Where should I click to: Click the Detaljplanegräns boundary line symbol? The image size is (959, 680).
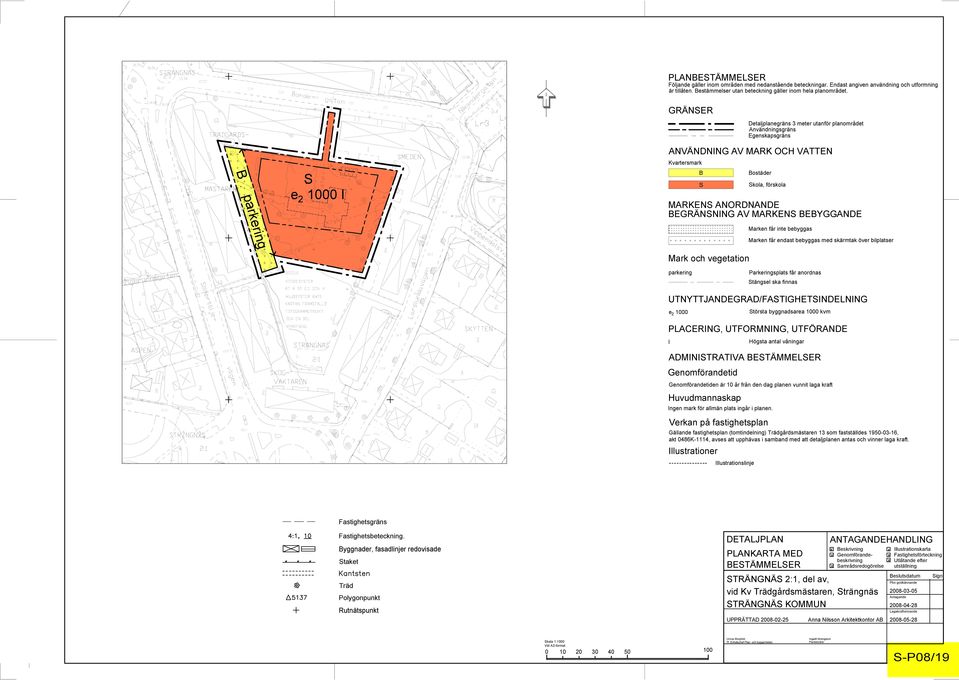(700, 124)
